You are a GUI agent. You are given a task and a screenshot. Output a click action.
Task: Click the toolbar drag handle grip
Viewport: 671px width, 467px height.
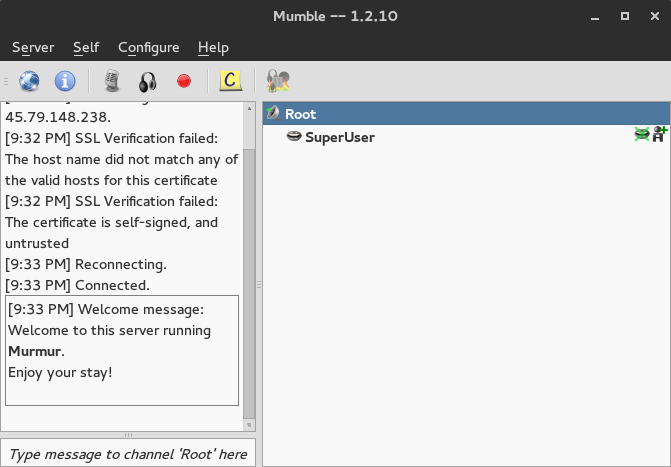6,81
